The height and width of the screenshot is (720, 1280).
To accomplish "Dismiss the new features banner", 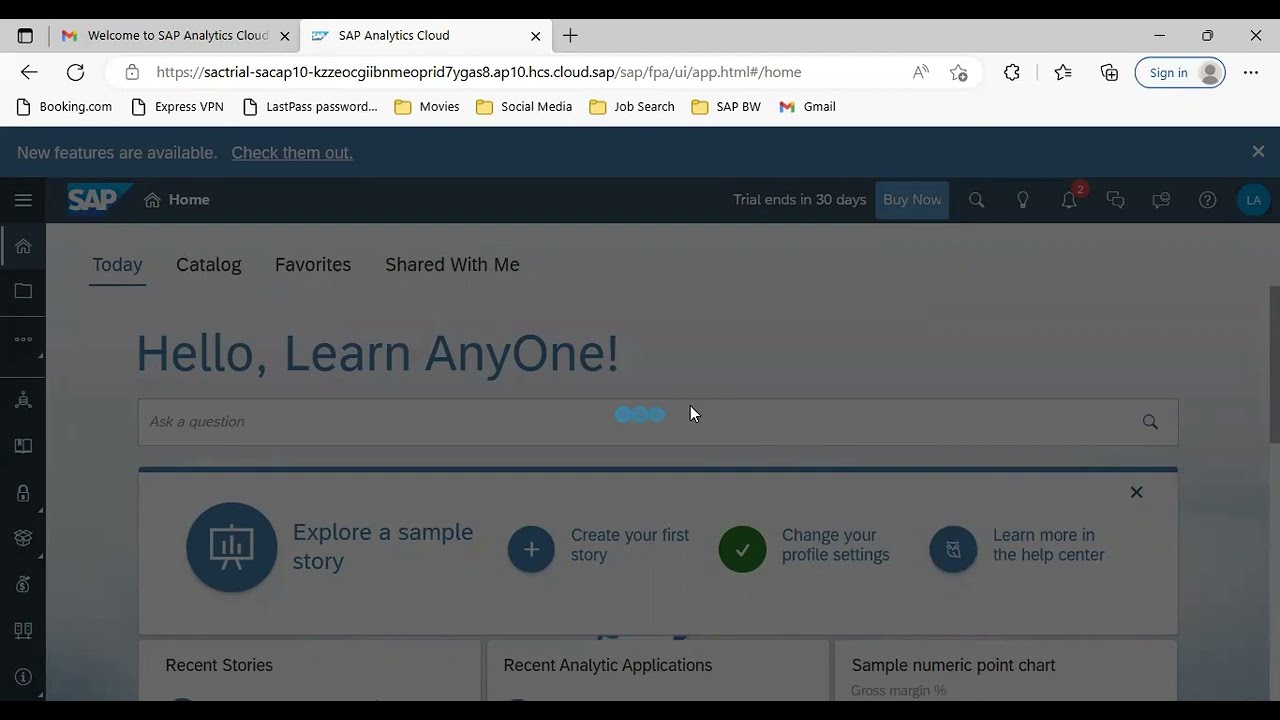I will (x=1258, y=152).
